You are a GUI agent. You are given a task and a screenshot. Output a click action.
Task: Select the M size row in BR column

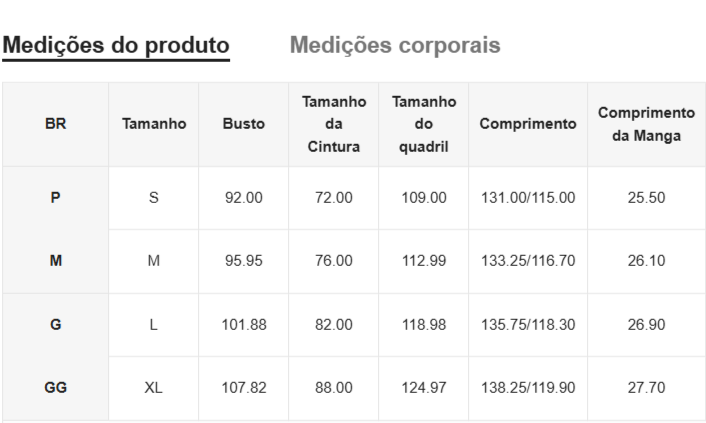(x=56, y=261)
